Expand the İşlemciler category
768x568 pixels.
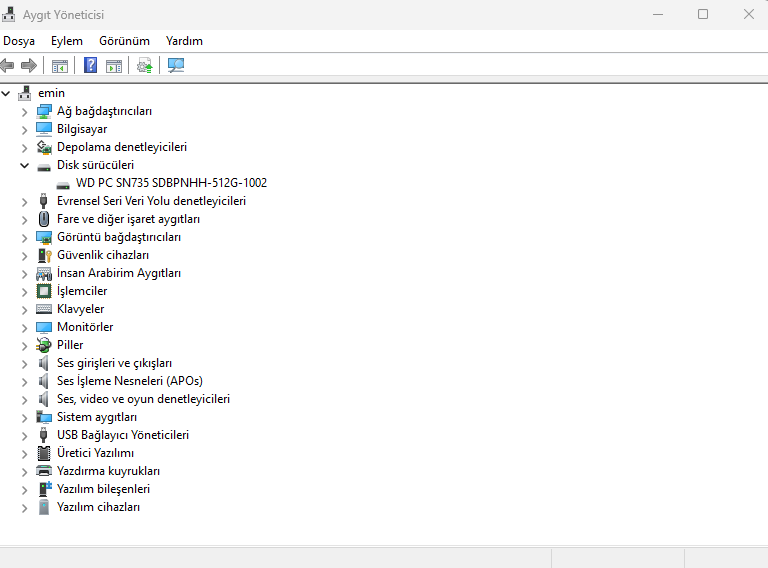pyautogui.click(x=24, y=292)
